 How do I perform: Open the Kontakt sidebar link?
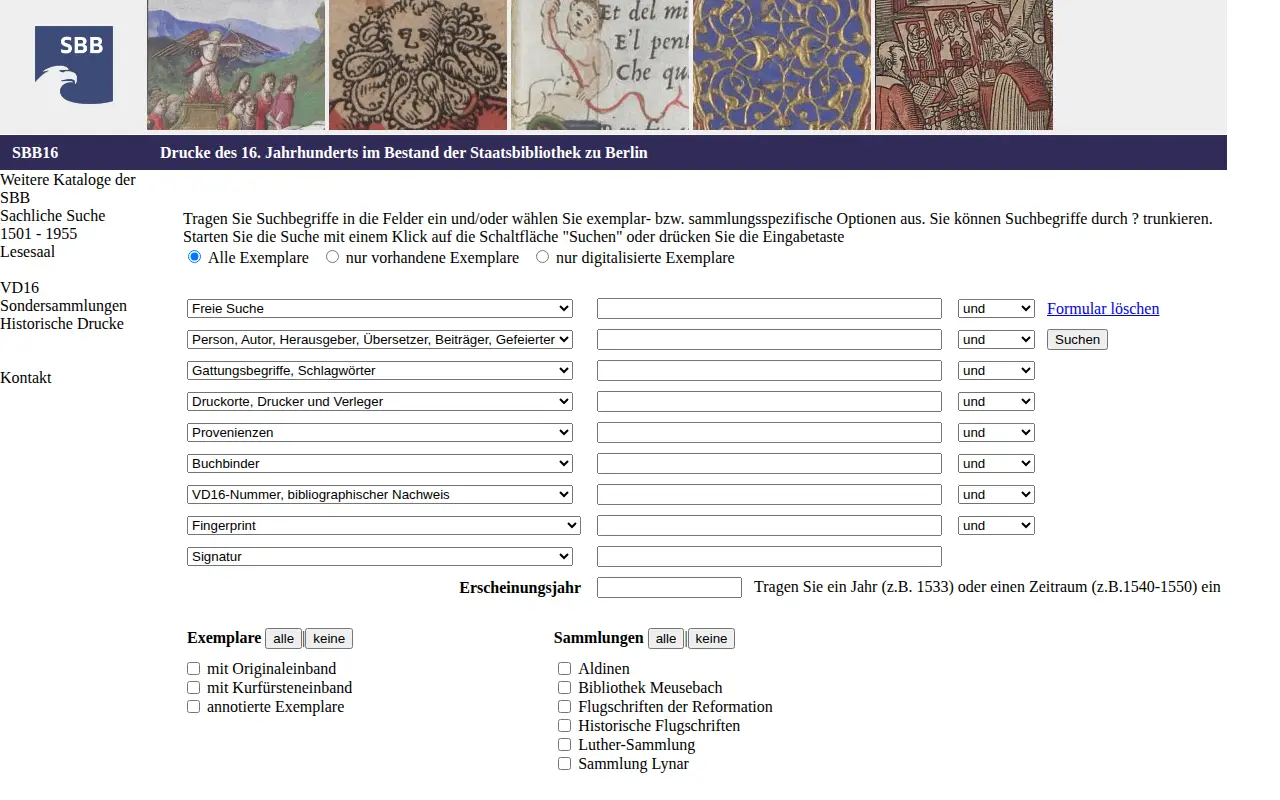(x=26, y=378)
